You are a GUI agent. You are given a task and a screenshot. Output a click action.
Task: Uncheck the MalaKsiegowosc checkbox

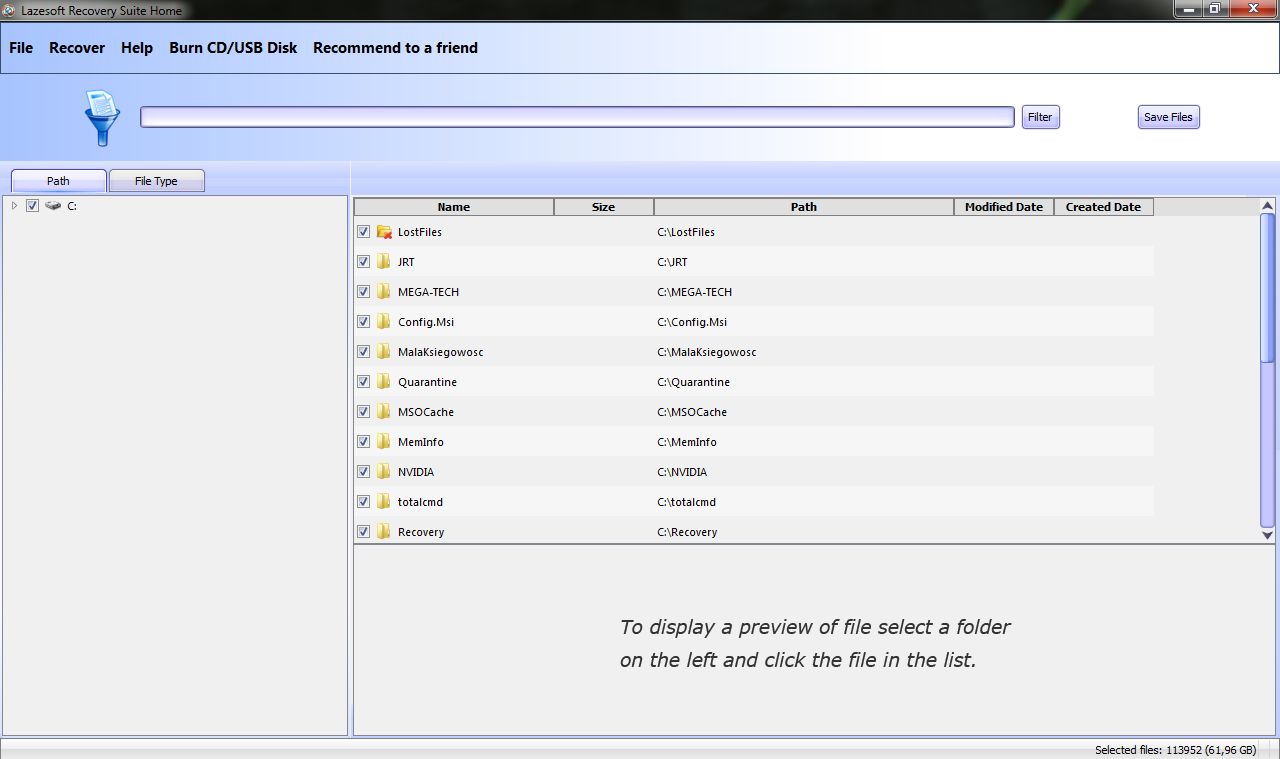364,352
